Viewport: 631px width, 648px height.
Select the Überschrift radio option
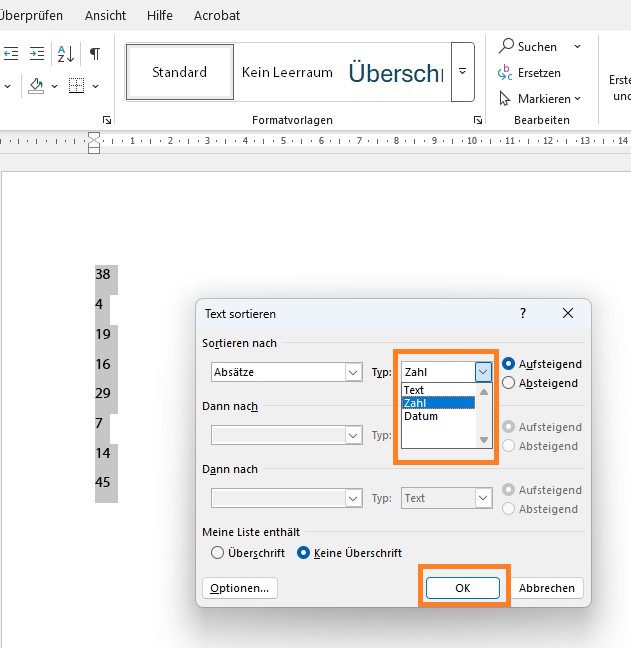coord(217,553)
